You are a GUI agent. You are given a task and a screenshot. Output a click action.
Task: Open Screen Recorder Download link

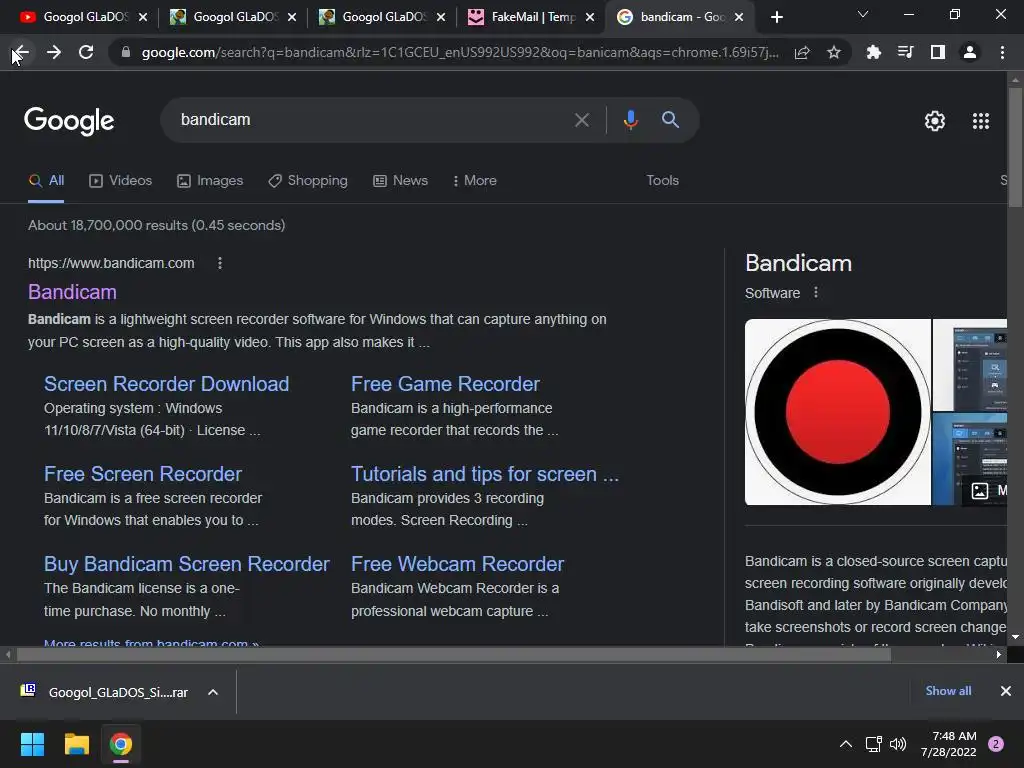point(167,384)
